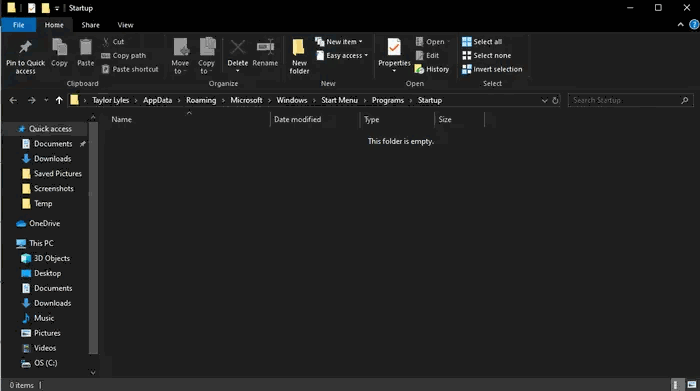Sort by the Date modified column
The image size is (700, 391).
tap(315, 120)
